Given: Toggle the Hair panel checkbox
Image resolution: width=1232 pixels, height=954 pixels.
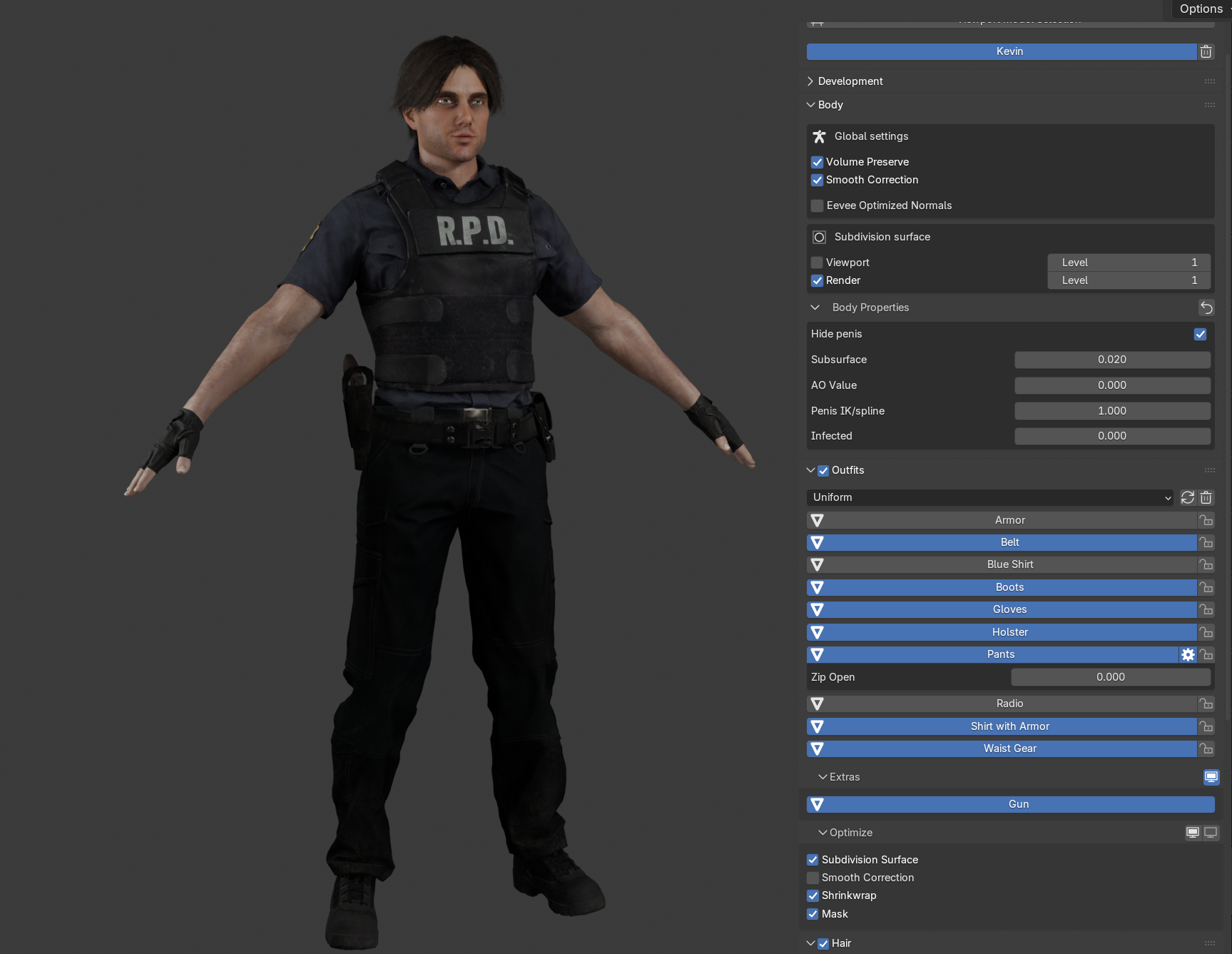Looking at the screenshot, I should click(x=823, y=943).
